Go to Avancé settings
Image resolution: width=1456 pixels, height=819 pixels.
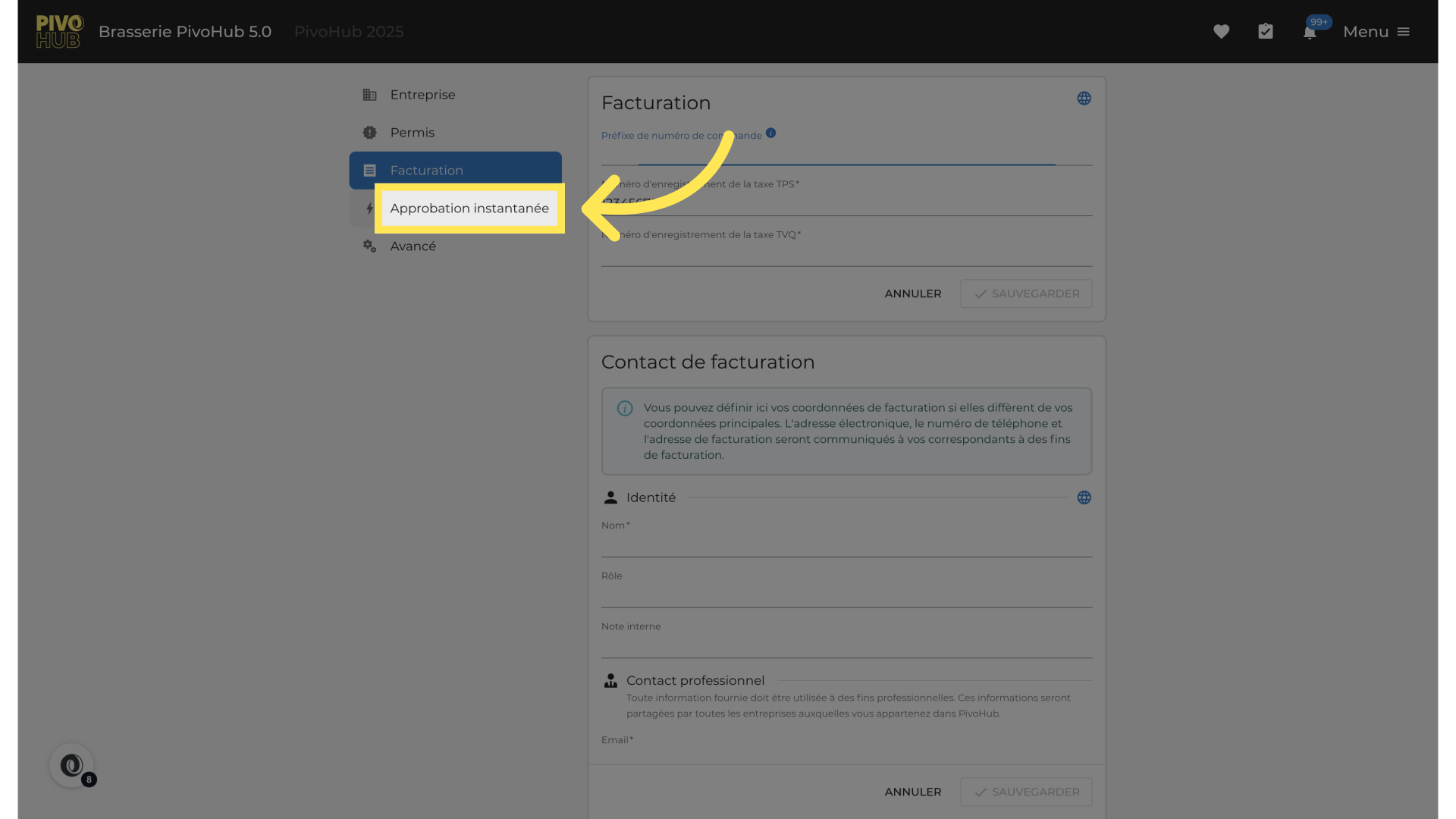pyautogui.click(x=413, y=246)
